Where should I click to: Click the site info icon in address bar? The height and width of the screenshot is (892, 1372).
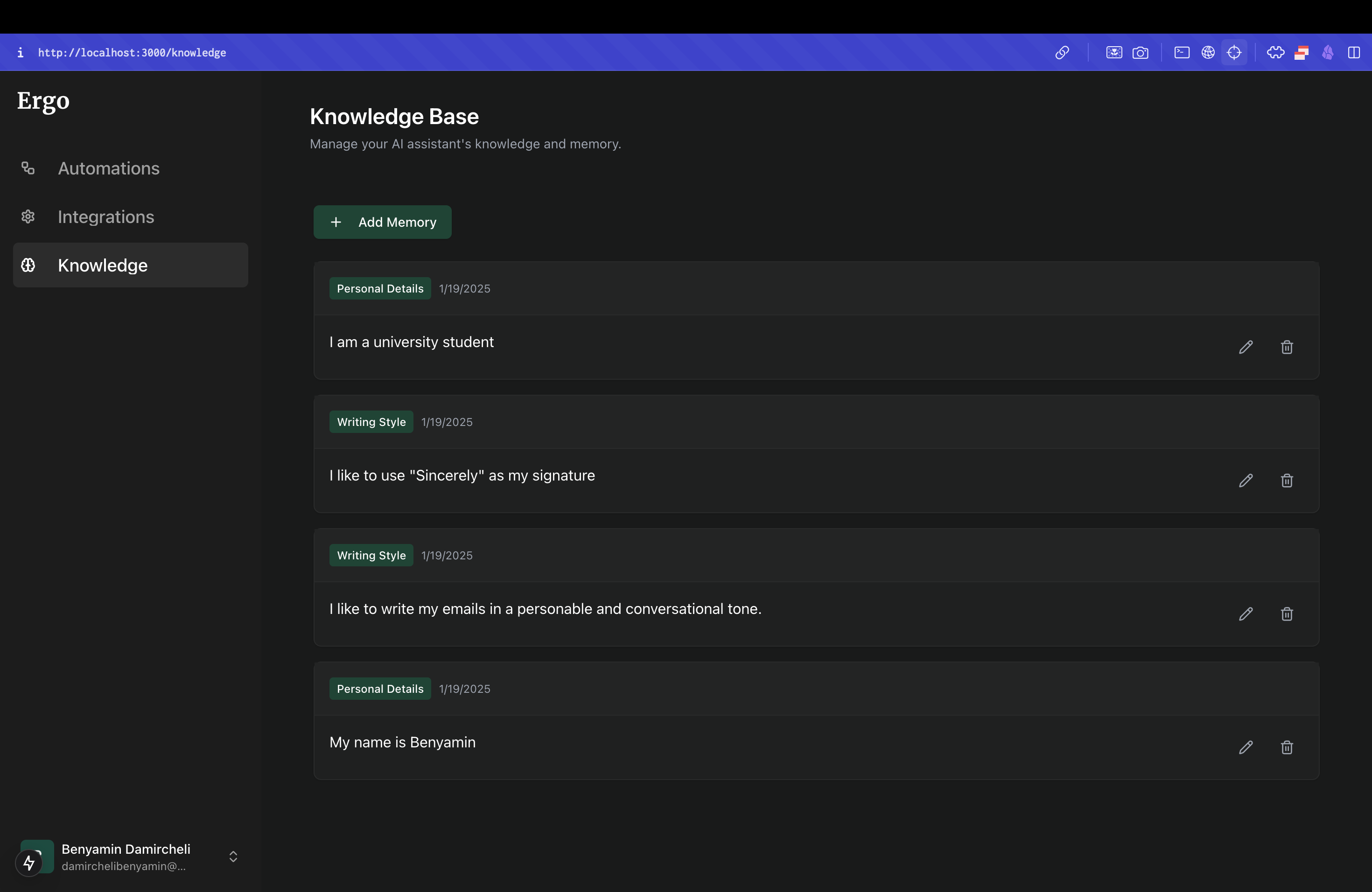(20, 52)
